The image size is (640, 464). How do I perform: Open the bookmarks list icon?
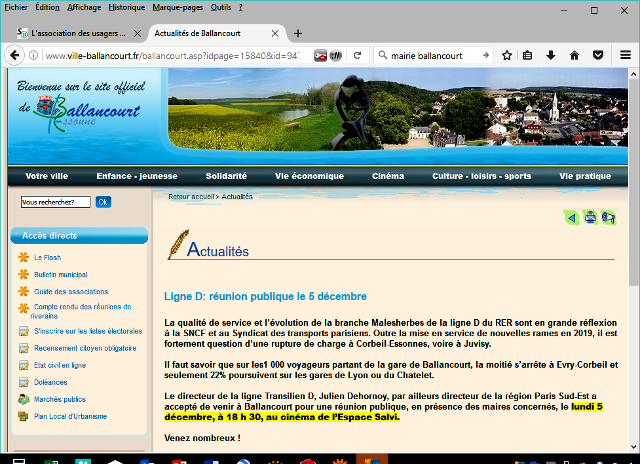pos(527,55)
